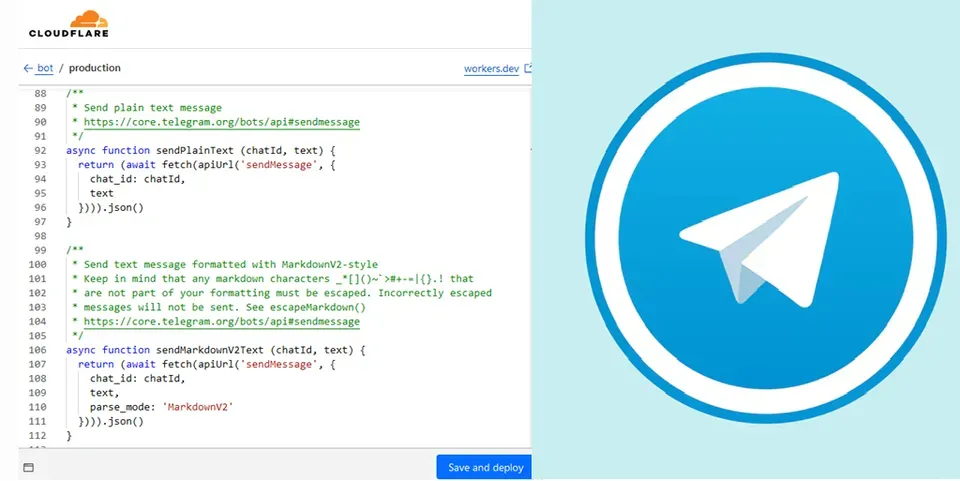
Task: Click the comment mentioning escapeMarkdown()
Action: pos(219,307)
